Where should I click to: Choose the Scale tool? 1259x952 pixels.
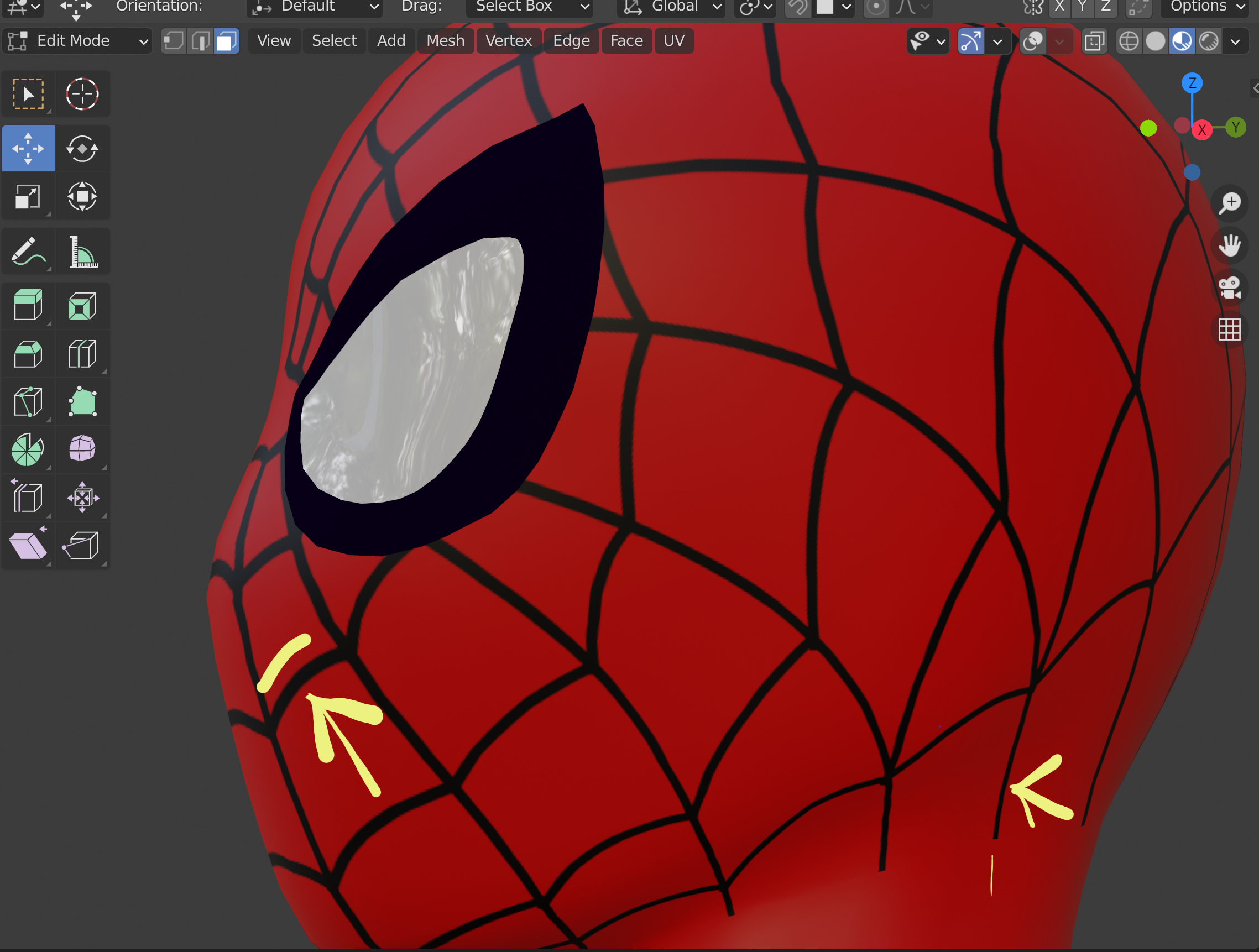coord(27,197)
